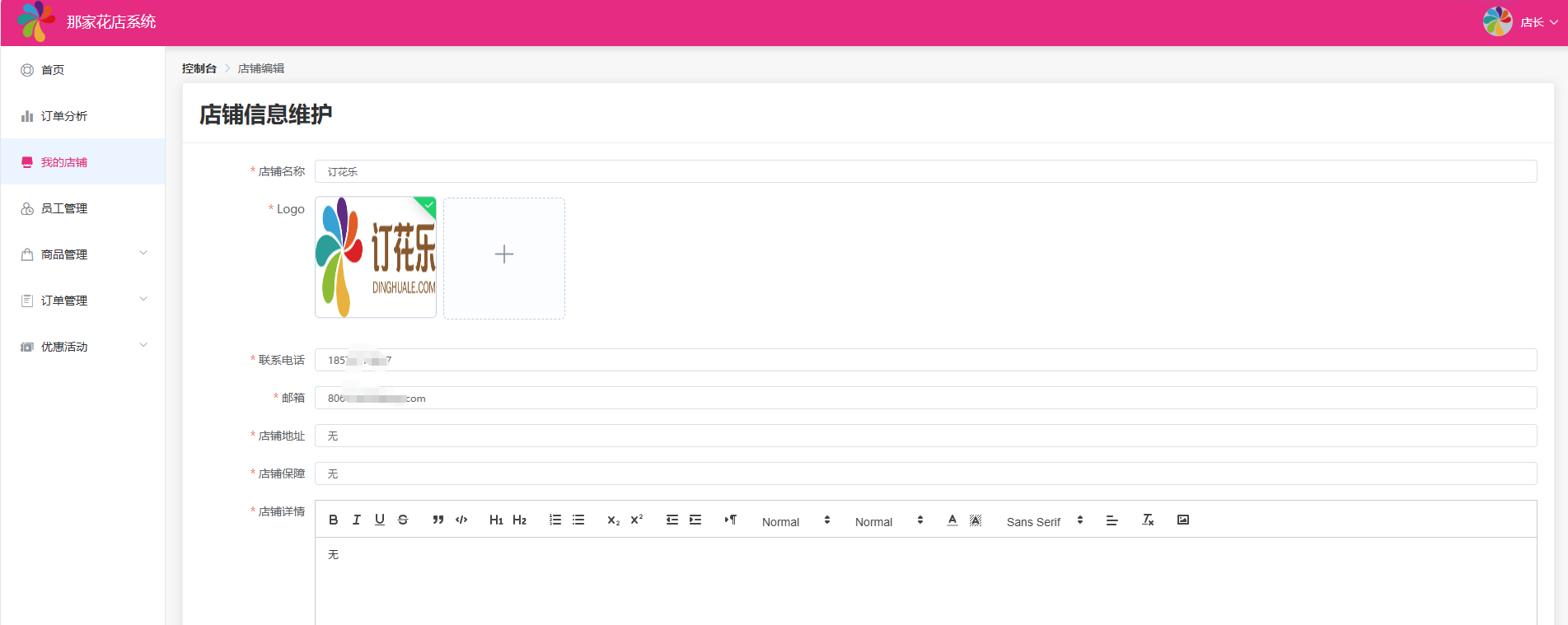Open the 店长 user dropdown menu
The image size is (1568, 625).
coord(1538,22)
